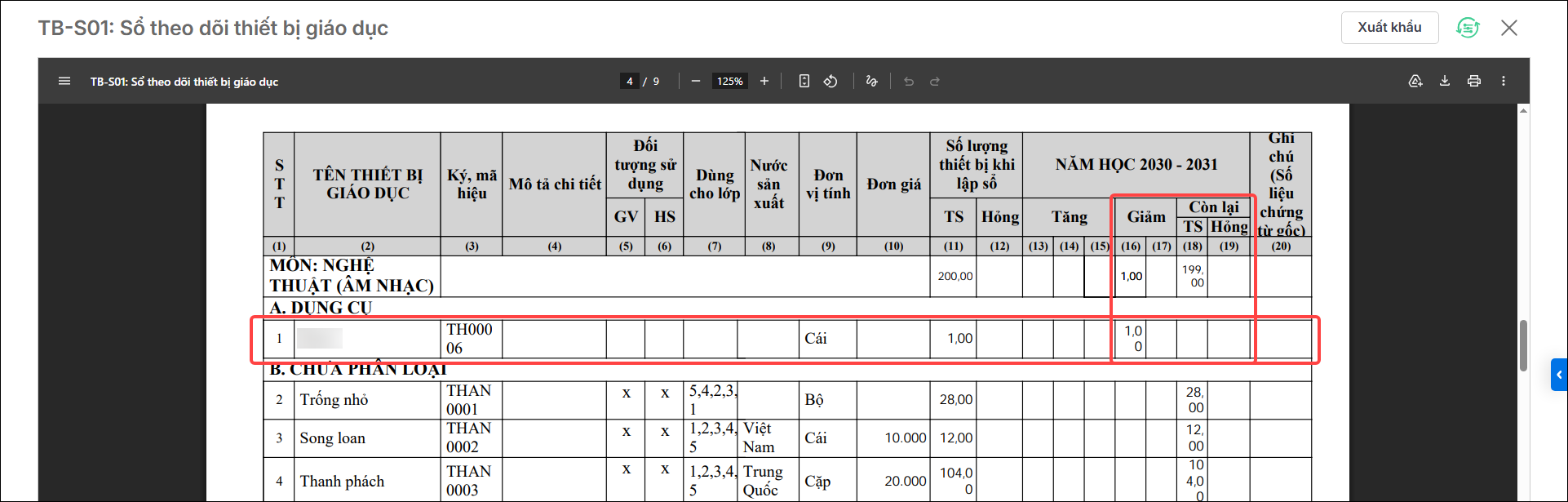
Task: Click the Dùng cho lớp column header
Action: tap(715, 184)
